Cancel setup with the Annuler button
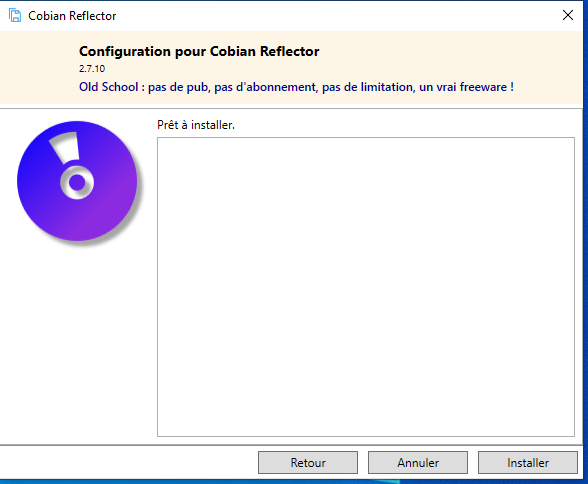Viewport: 588px width, 484px height. (x=418, y=463)
